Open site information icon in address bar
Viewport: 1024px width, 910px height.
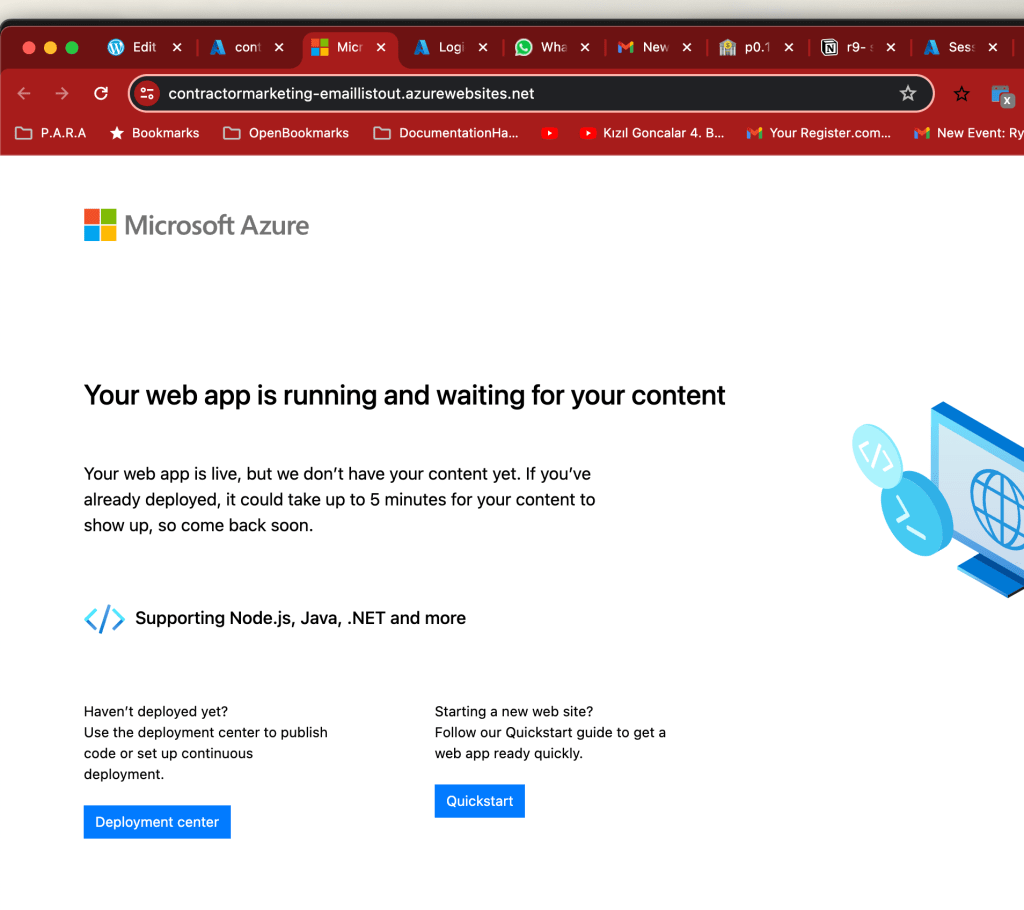(x=148, y=93)
